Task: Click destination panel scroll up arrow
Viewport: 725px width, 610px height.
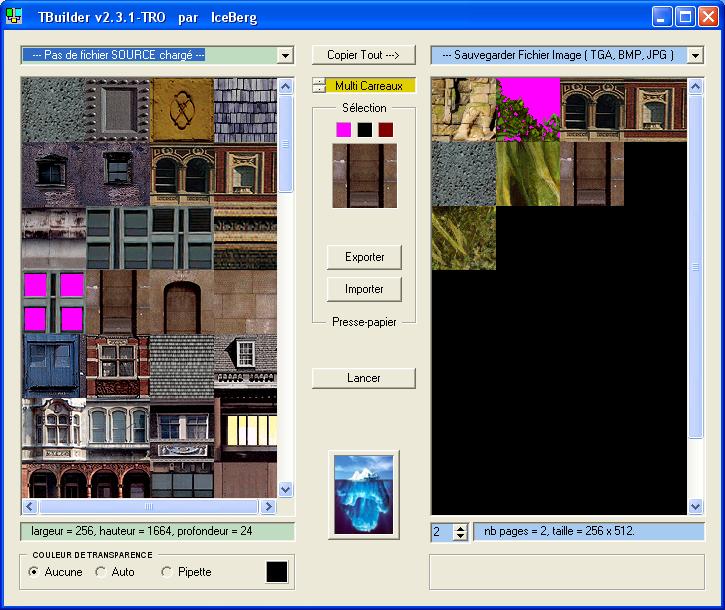Action: (x=695, y=86)
